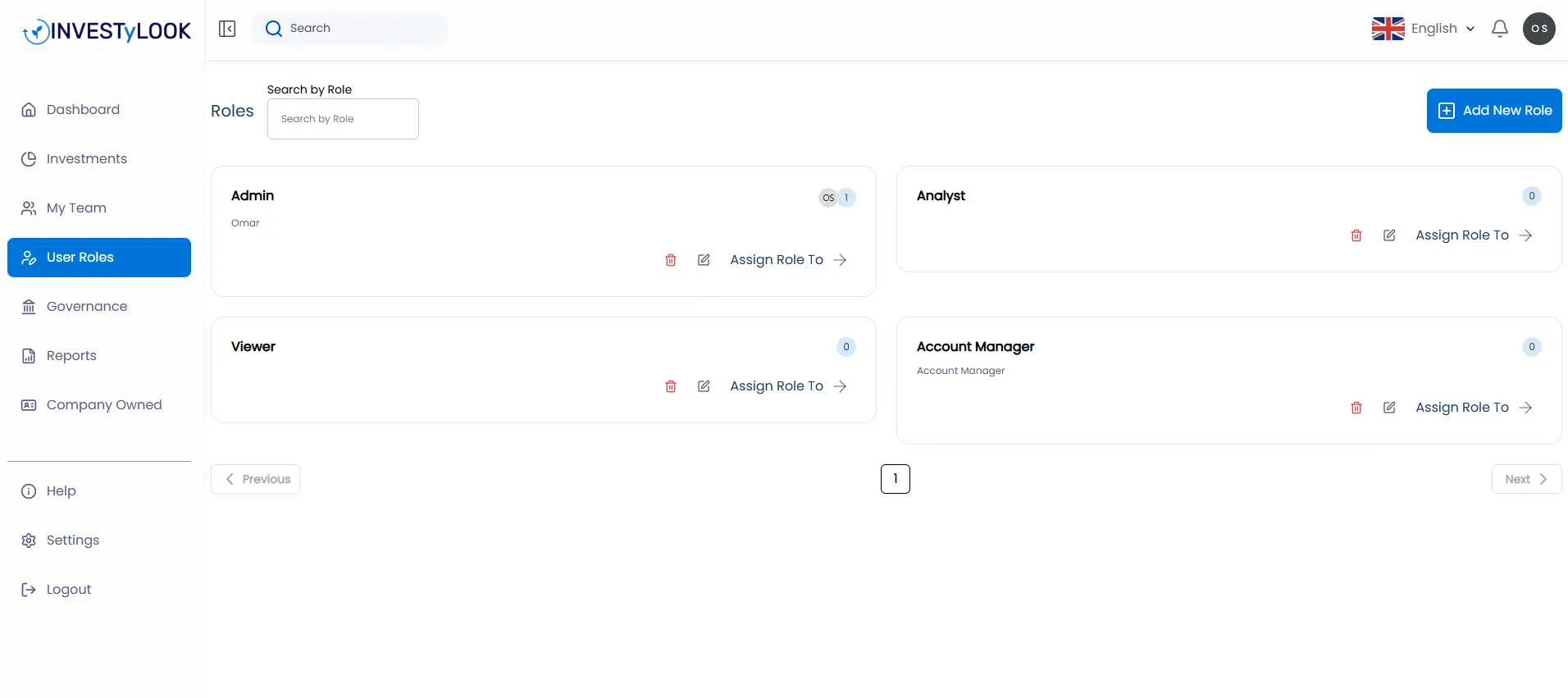Open Reports page
The height and width of the screenshot is (698, 1568).
click(99, 356)
